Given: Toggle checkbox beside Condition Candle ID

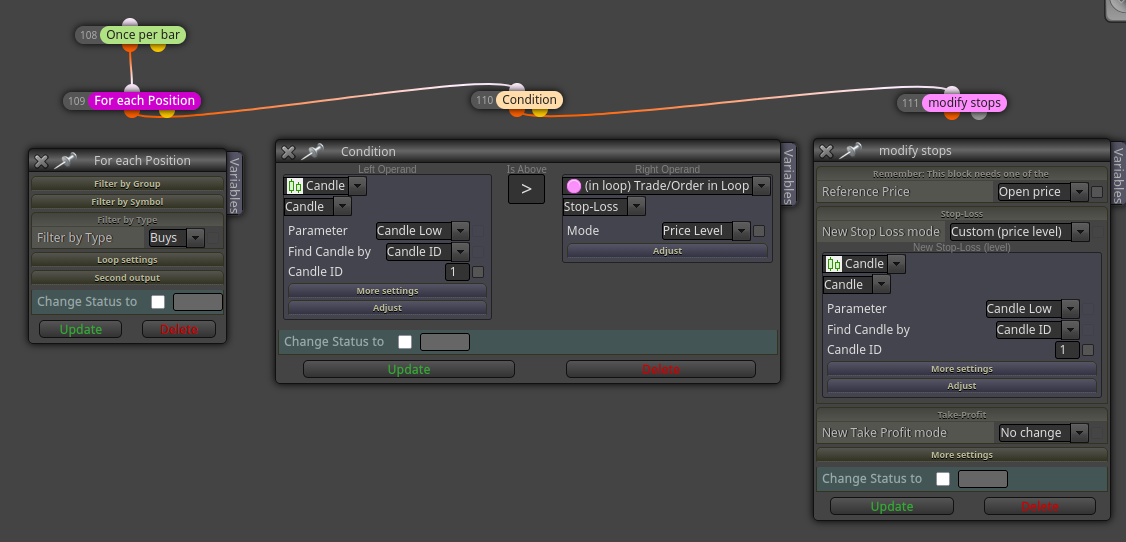Looking at the screenshot, I should (x=478, y=272).
